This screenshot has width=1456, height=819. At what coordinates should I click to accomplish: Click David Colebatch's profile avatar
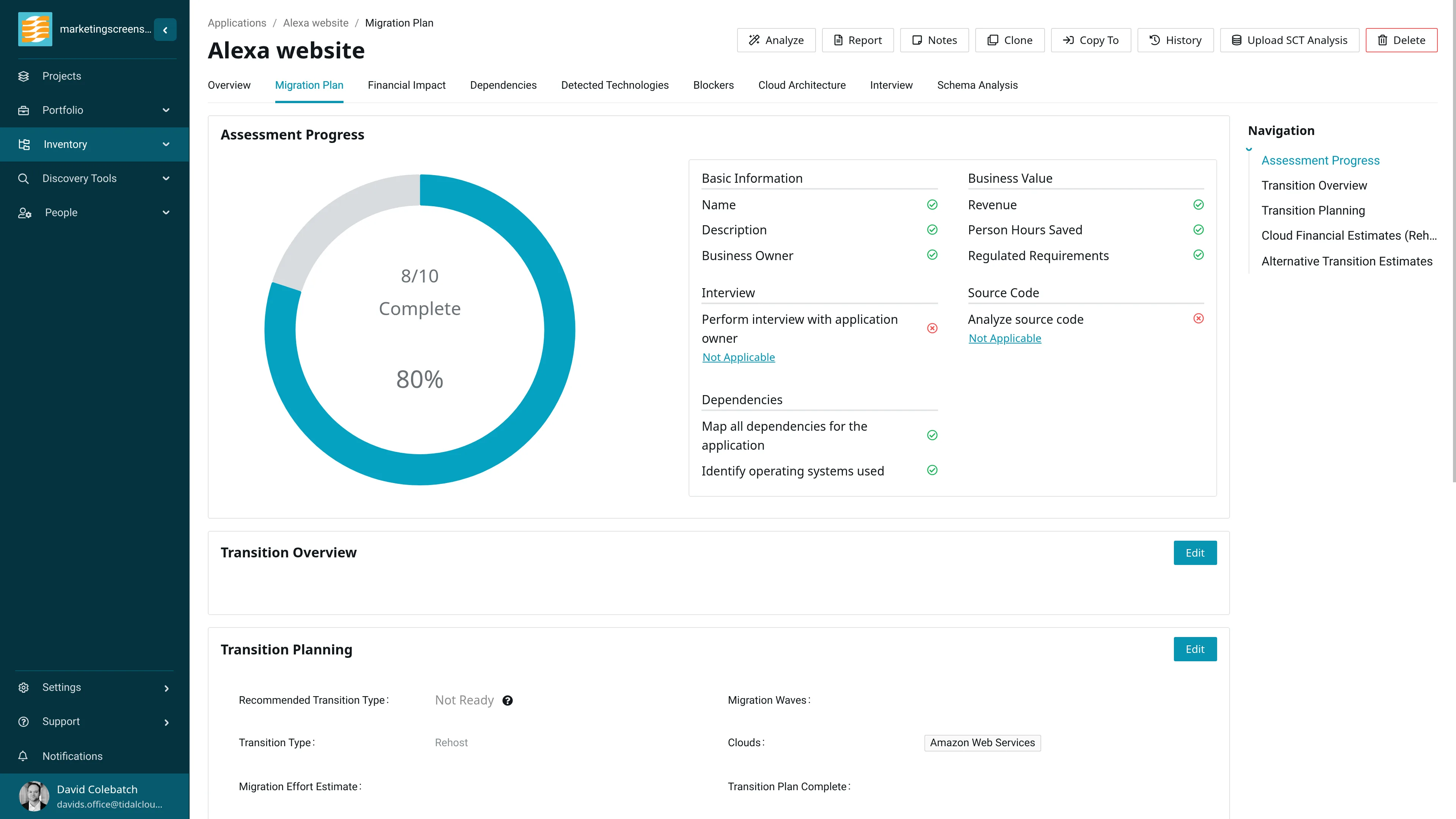point(34,796)
